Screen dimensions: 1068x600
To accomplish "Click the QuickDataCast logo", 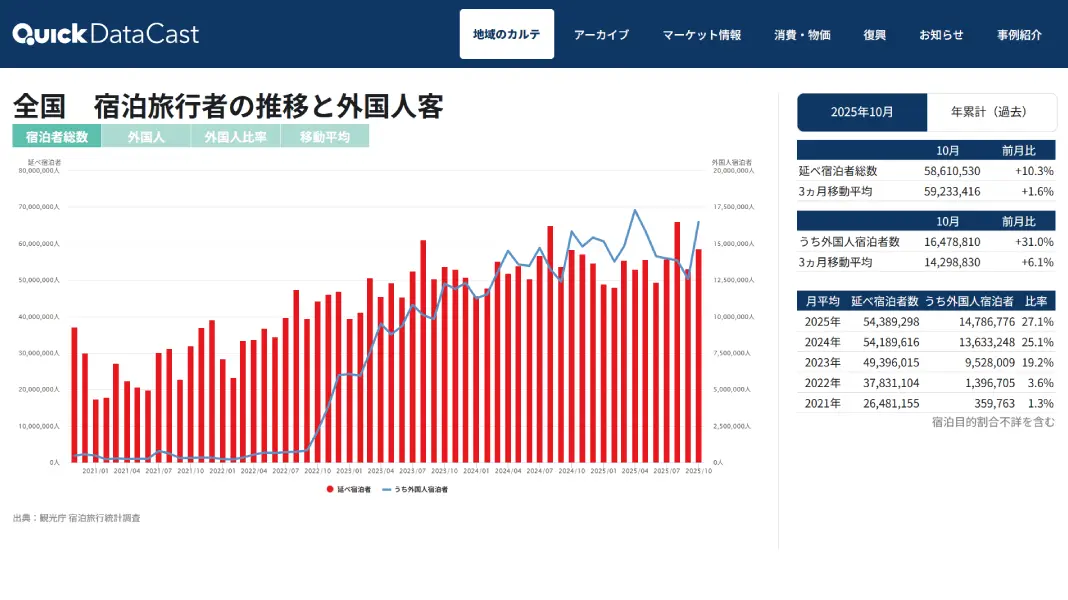I will pos(106,34).
